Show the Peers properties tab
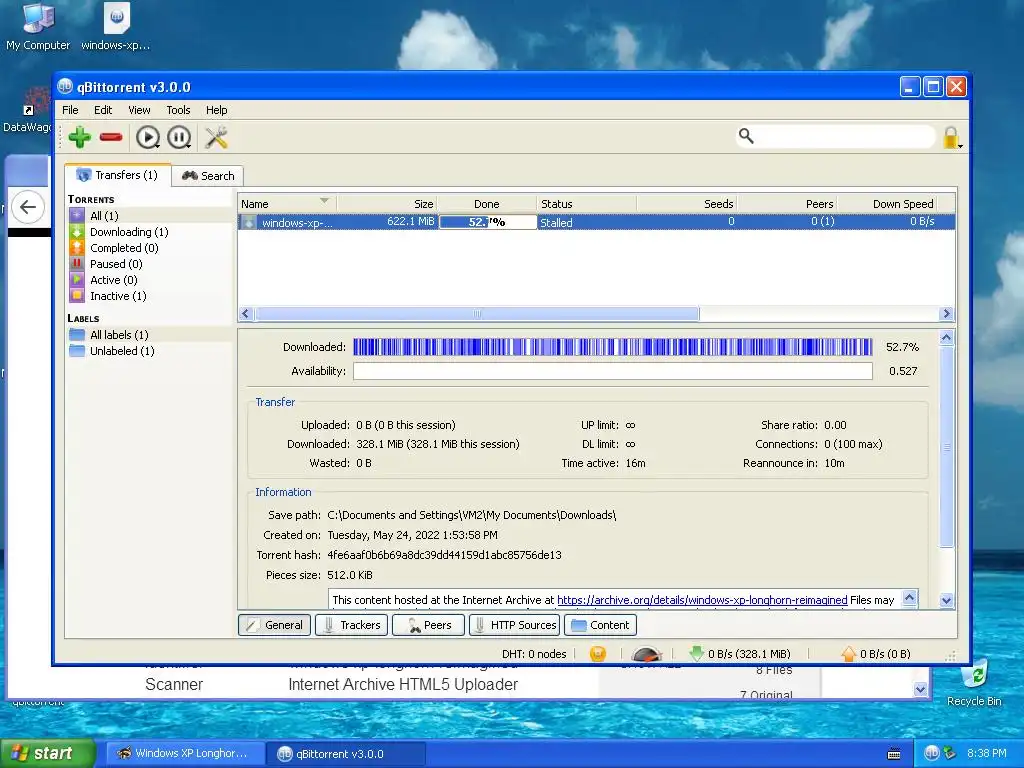Viewport: 1024px width, 768px height. coord(428,625)
